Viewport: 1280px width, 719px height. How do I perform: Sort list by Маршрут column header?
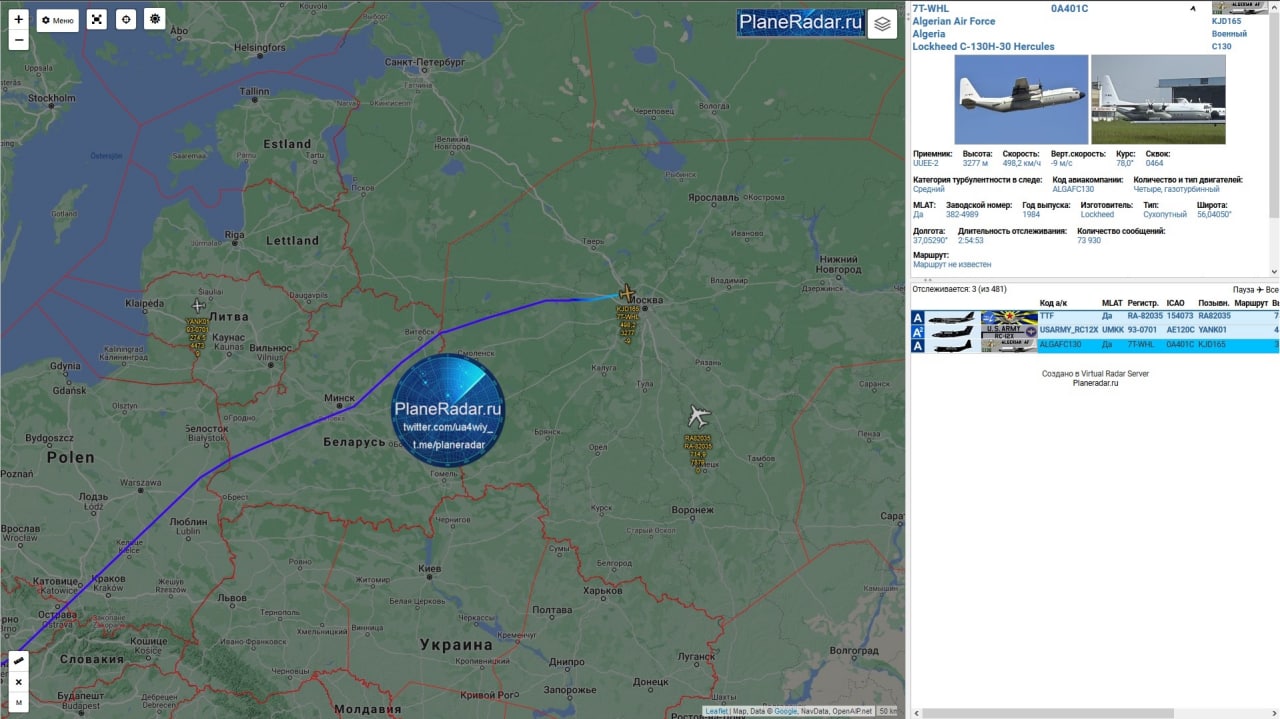click(x=1251, y=303)
